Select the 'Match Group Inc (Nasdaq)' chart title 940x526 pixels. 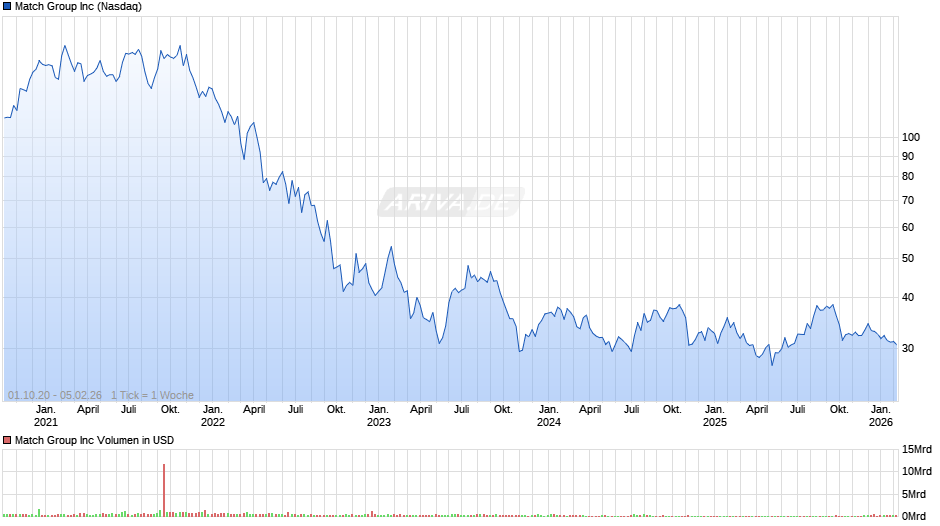coord(78,7)
